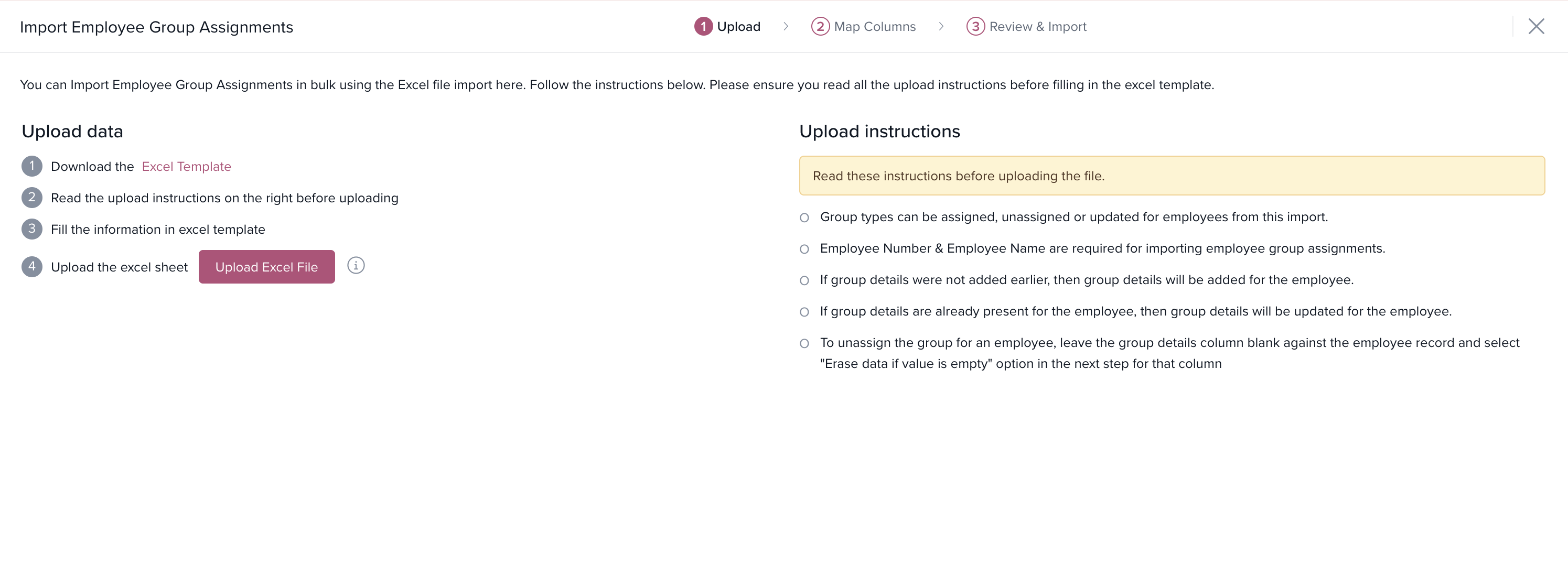Switch to the Map Columns step
The image size is (1568, 576).
[x=874, y=27]
